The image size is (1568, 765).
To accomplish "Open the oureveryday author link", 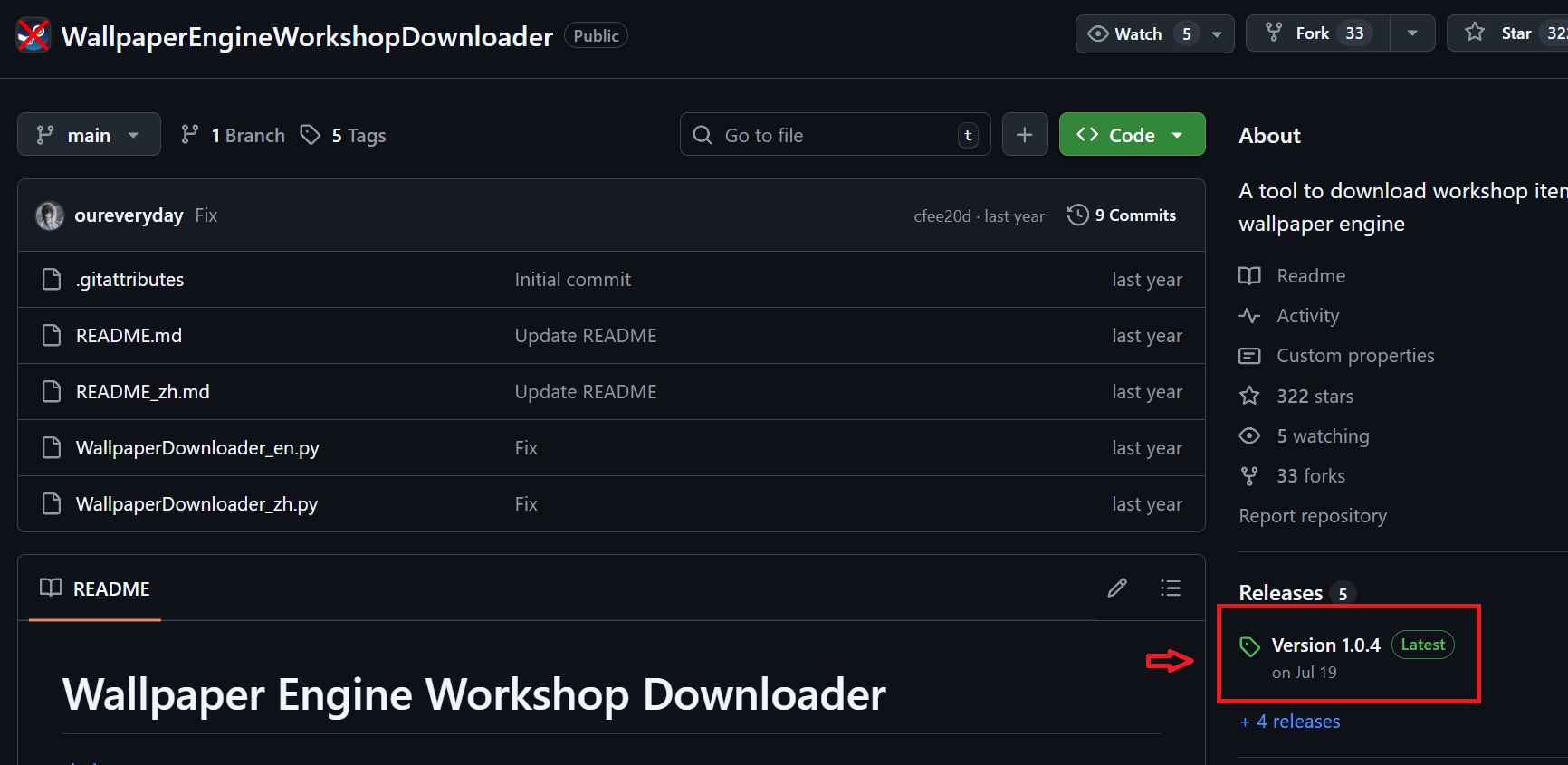I will coord(129,215).
